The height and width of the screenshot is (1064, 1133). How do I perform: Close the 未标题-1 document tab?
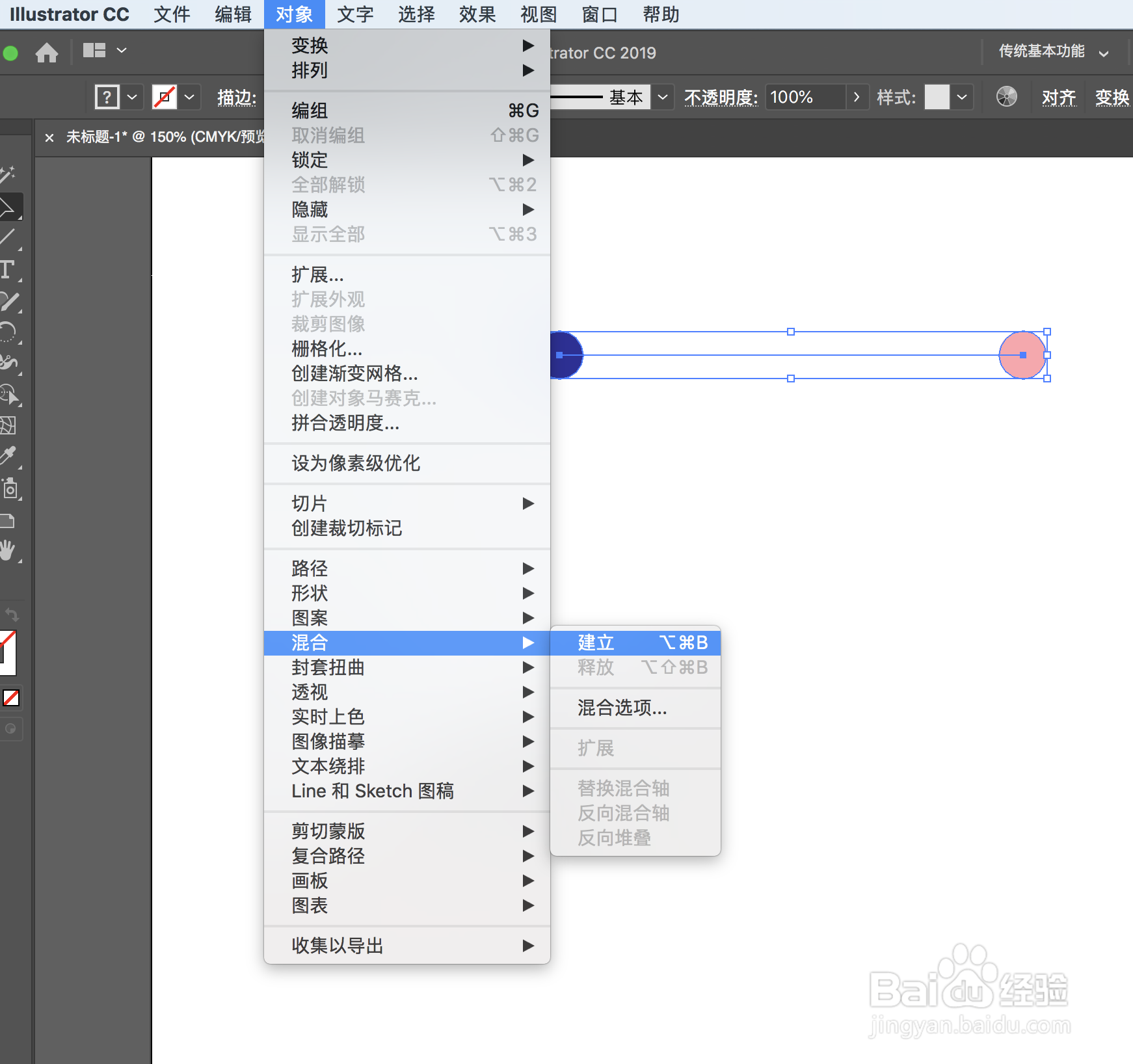coord(49,137)
